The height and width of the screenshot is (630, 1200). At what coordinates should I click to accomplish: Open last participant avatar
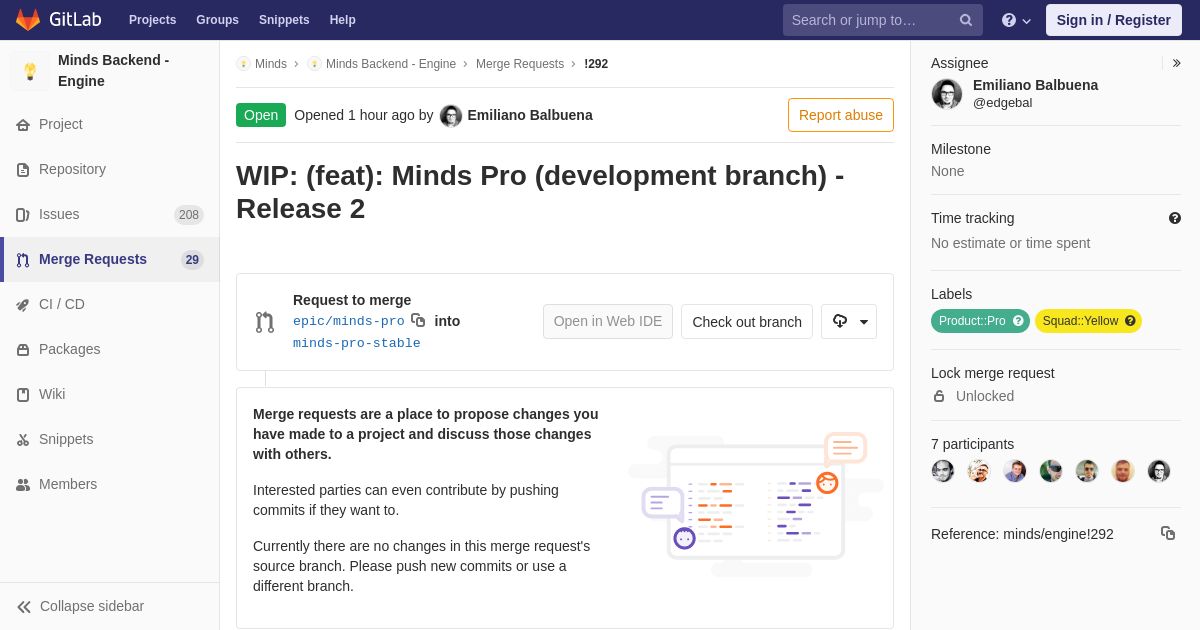tap(1159, 471)
